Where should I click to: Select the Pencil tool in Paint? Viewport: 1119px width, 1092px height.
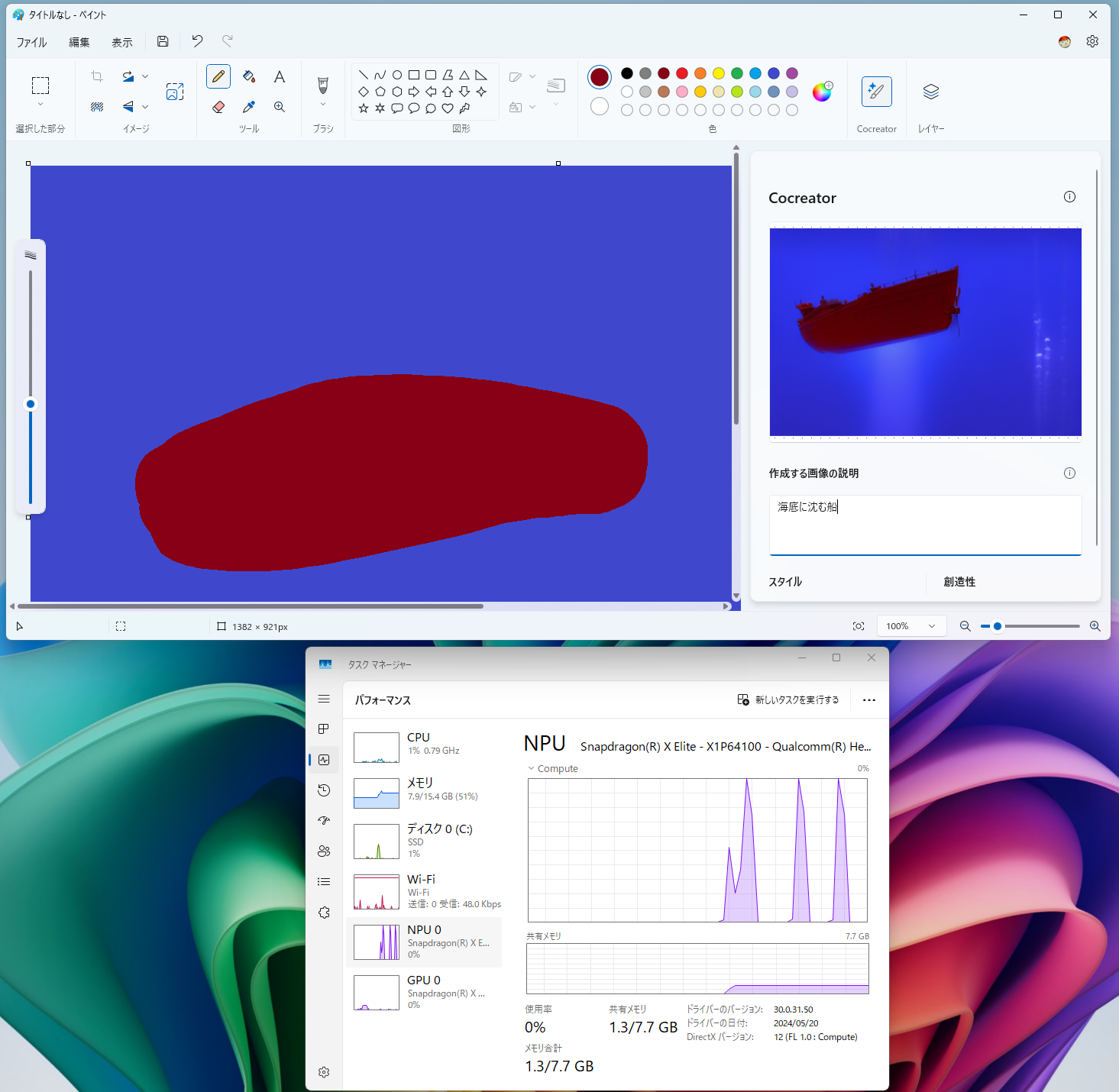(218, 76)
